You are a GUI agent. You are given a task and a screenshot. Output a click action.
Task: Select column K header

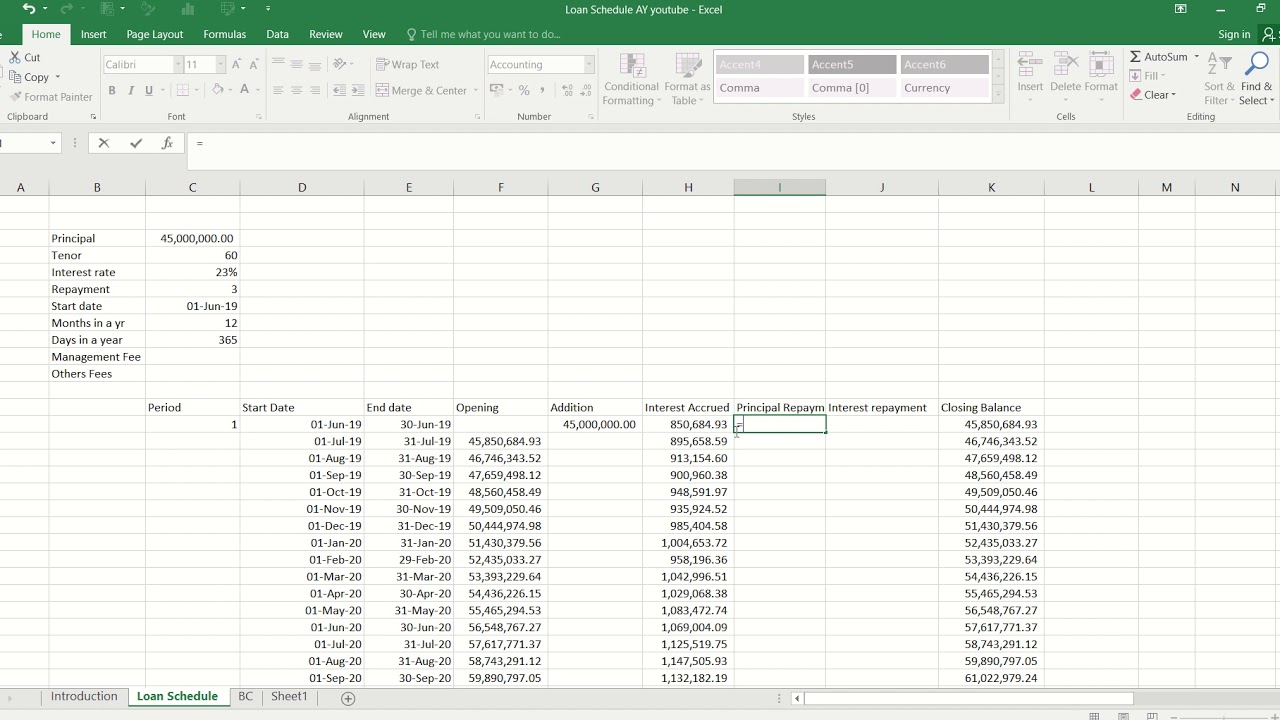[x=991, y=187]
